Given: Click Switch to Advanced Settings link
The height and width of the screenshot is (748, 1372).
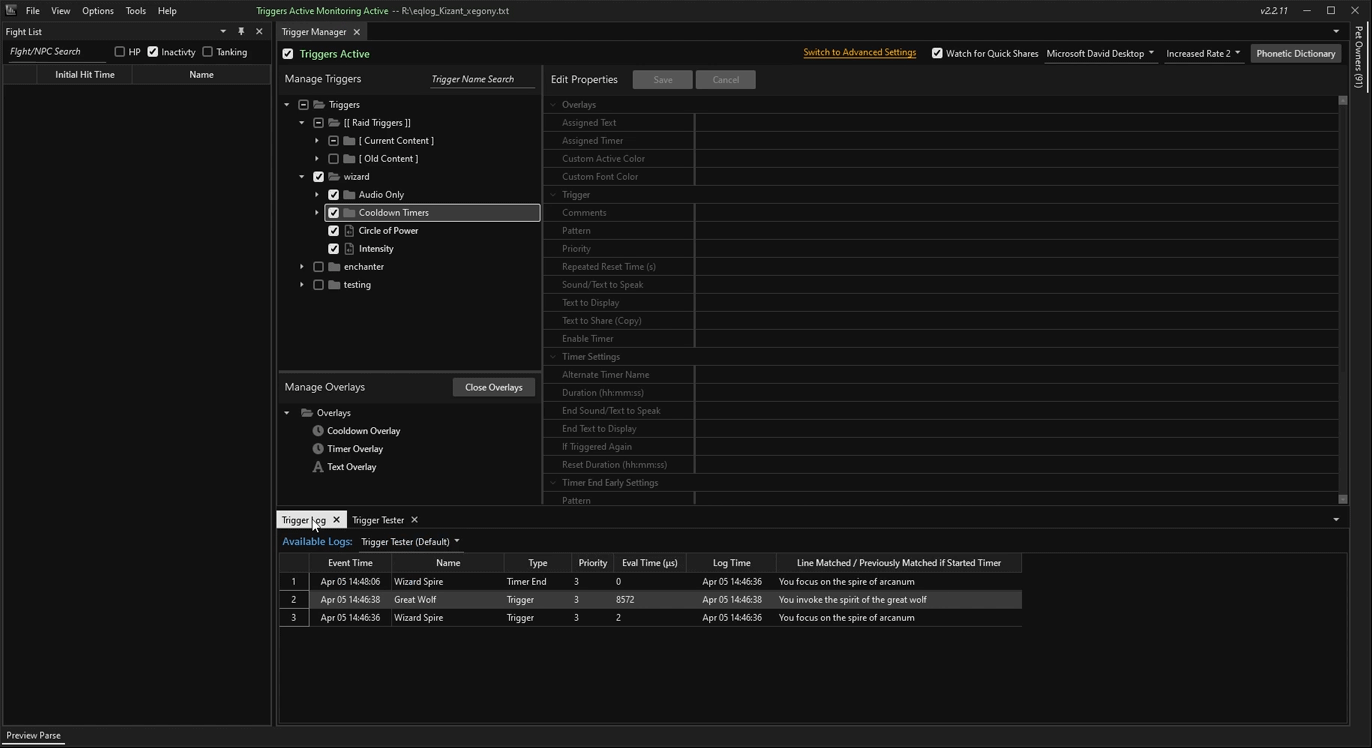Looking at the screenshot, I should click(859, 53).
